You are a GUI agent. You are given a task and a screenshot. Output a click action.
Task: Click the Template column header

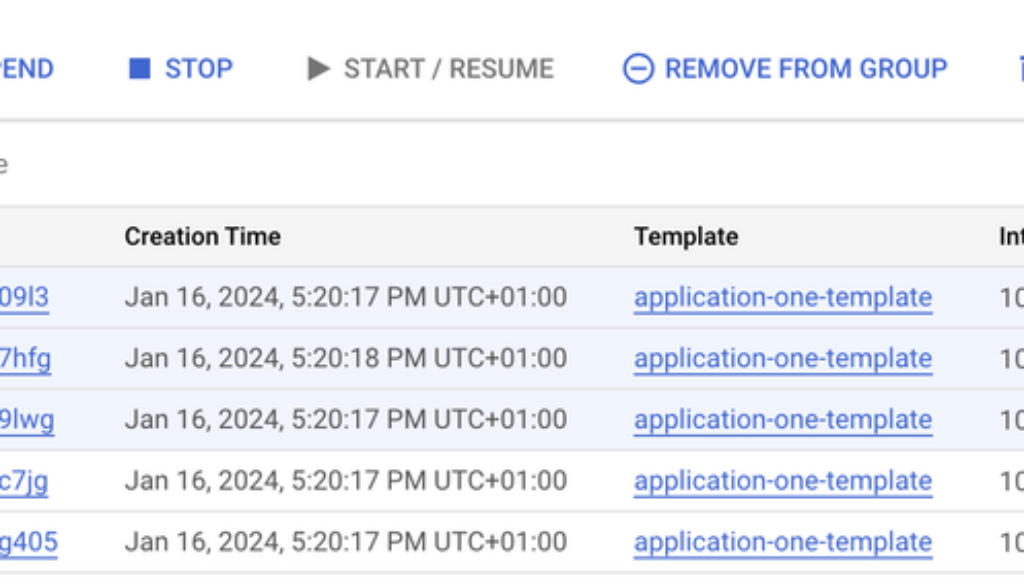(685, 237)
